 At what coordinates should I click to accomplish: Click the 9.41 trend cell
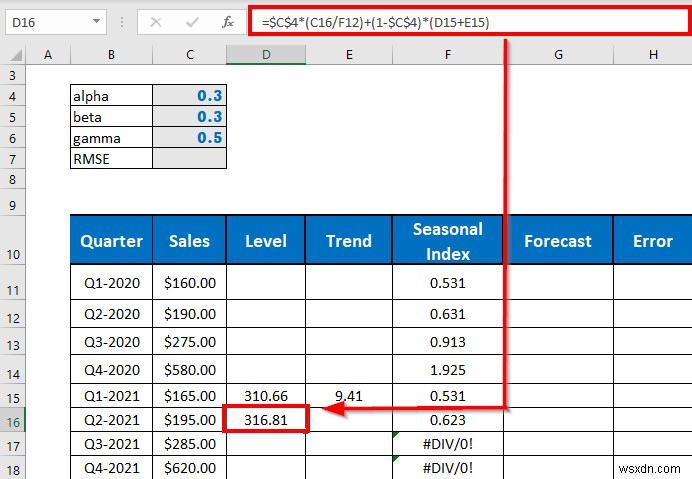coord(349,396)
